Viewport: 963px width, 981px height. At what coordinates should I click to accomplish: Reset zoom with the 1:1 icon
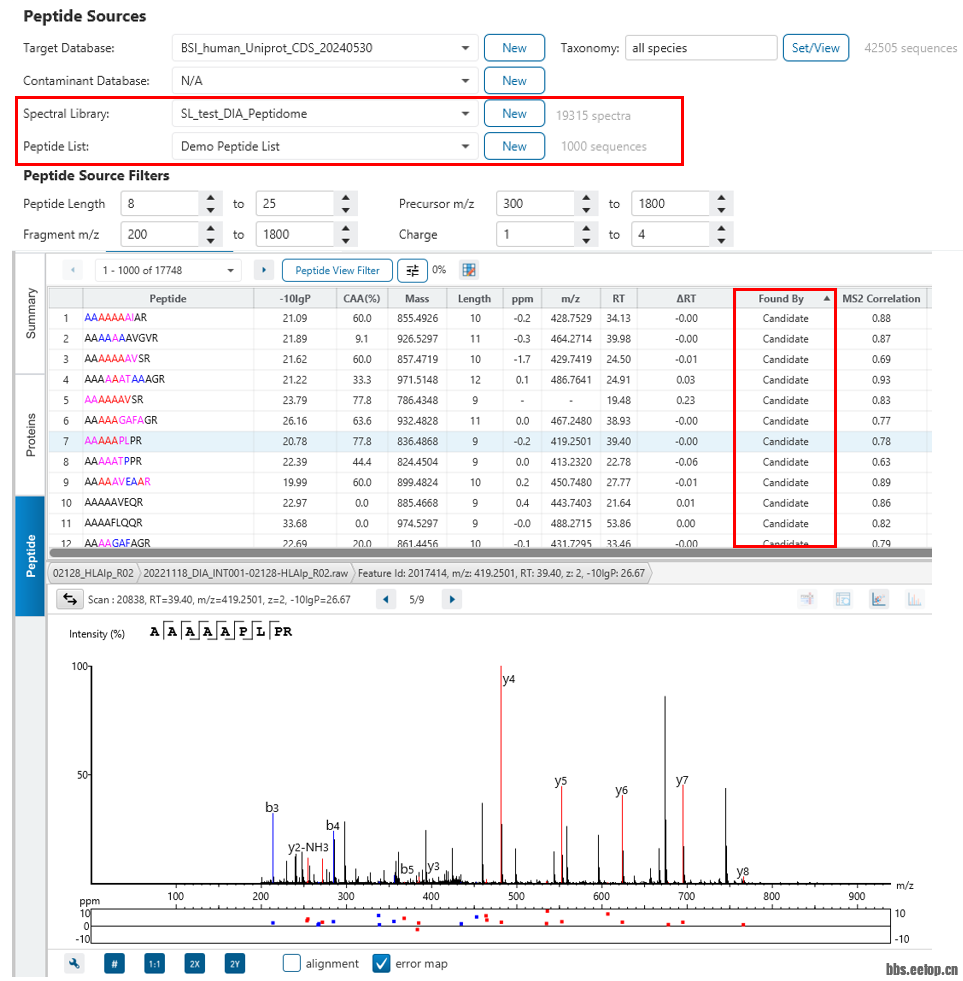click(x=155, y=963)
